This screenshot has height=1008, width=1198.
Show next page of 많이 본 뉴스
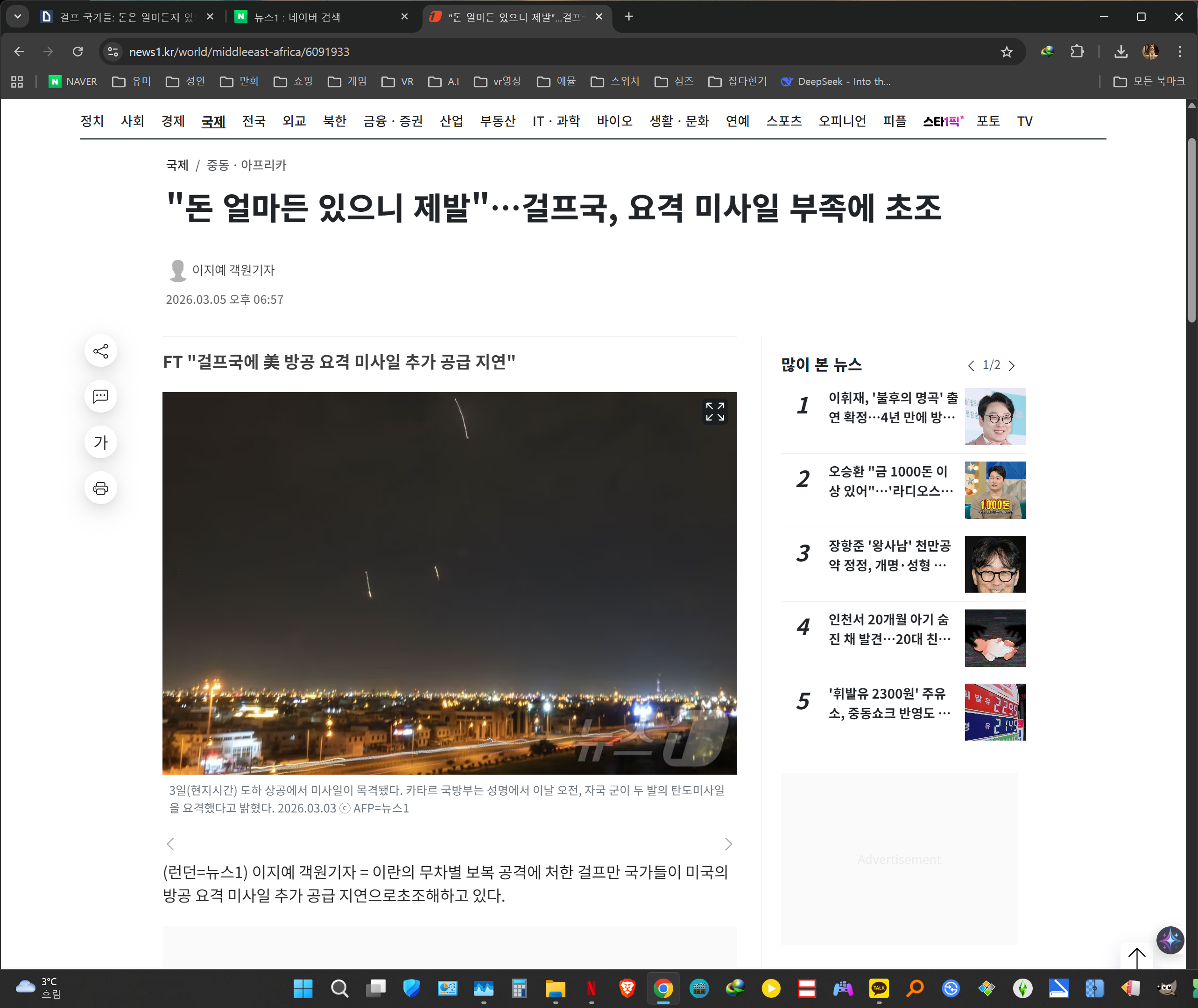point(1012,366)
